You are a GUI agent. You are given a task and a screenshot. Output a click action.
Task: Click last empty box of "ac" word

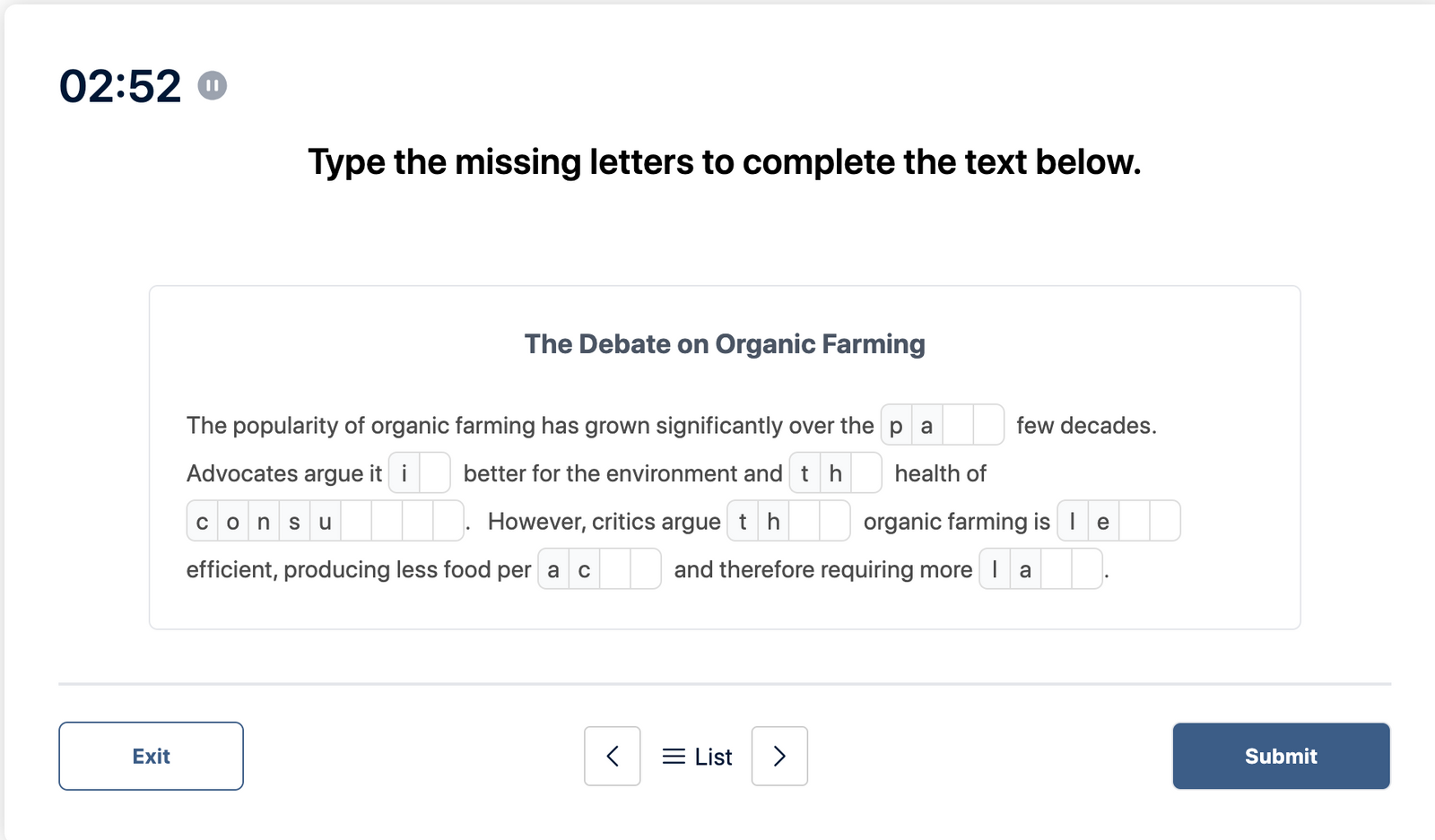click(x=645, y=569)
